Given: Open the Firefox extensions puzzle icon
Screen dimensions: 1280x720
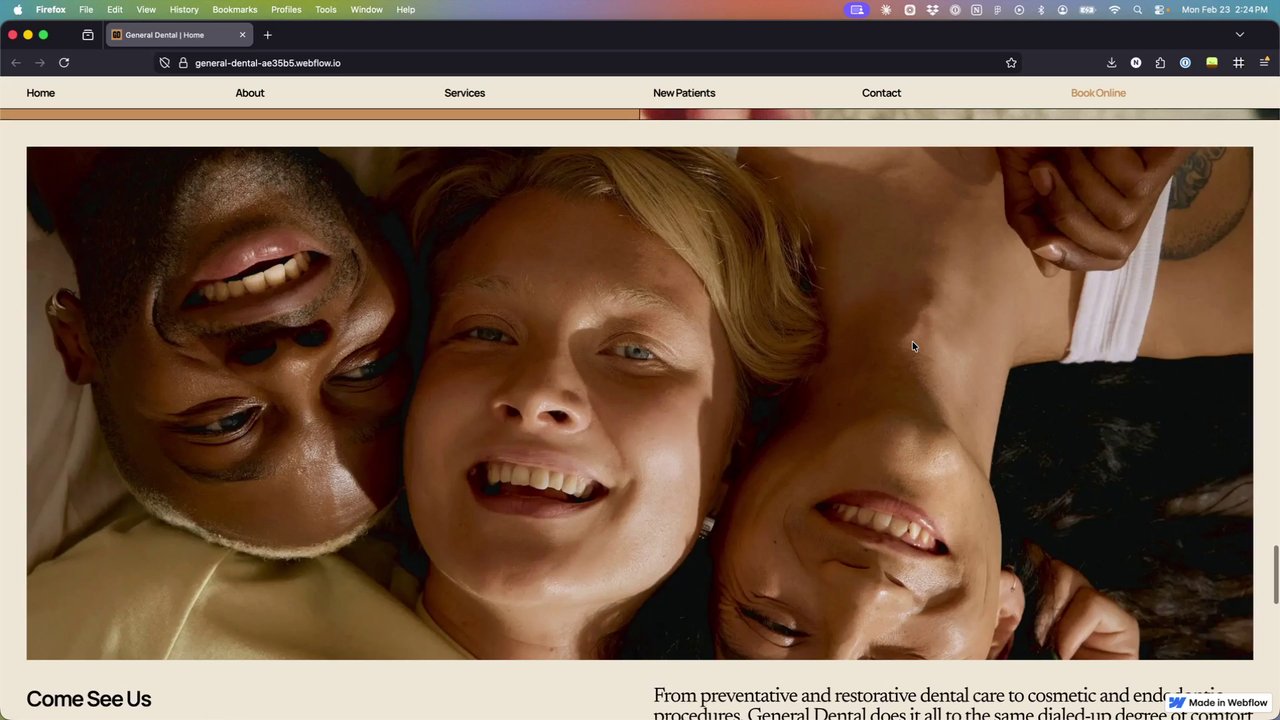Looking at the screenshot, I should point(1160,63).
